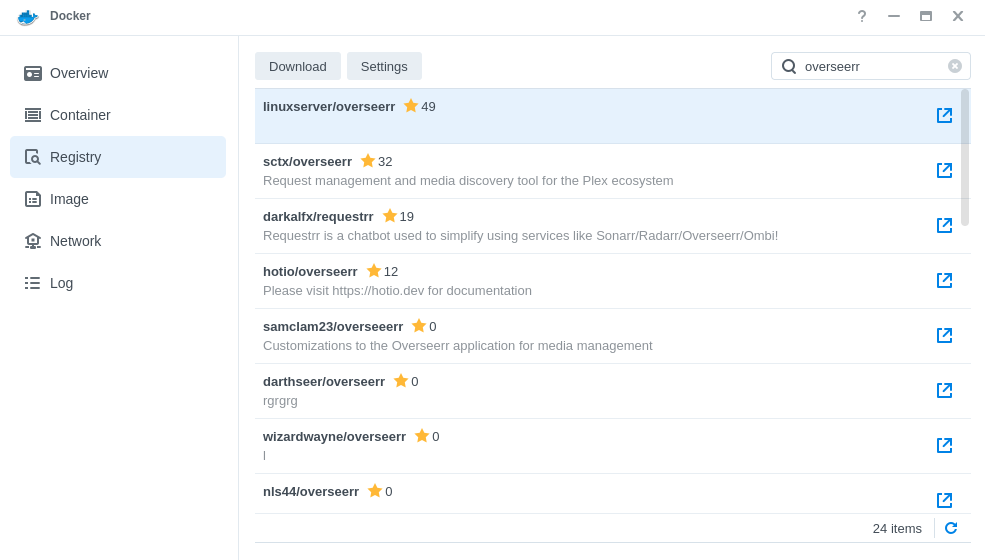Minimize the Docker window
This screenshot has width=985, height=560.
pyautogui.click(x=894, y=16)
